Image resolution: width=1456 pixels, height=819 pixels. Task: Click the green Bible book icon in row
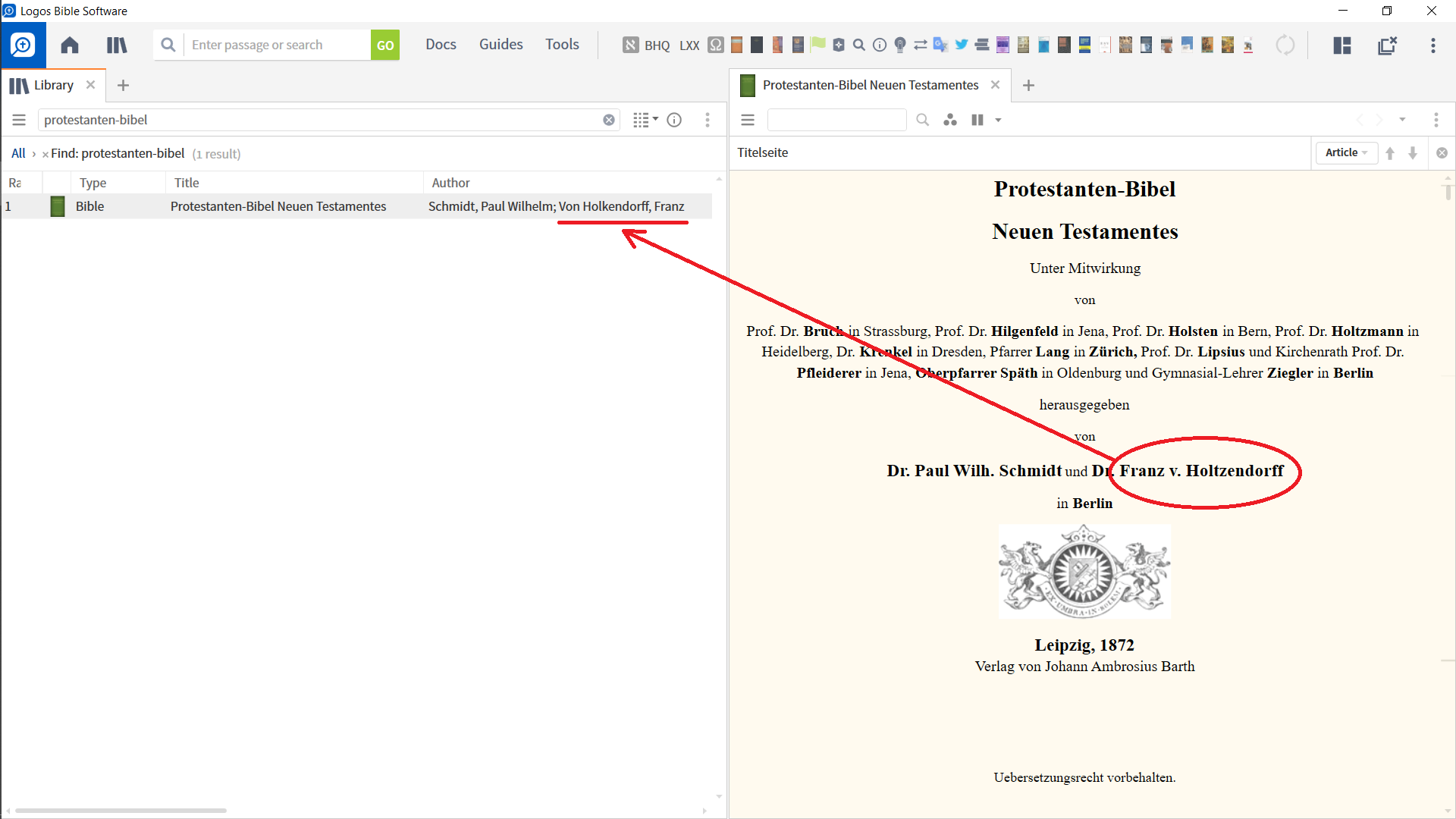[58, 206]
